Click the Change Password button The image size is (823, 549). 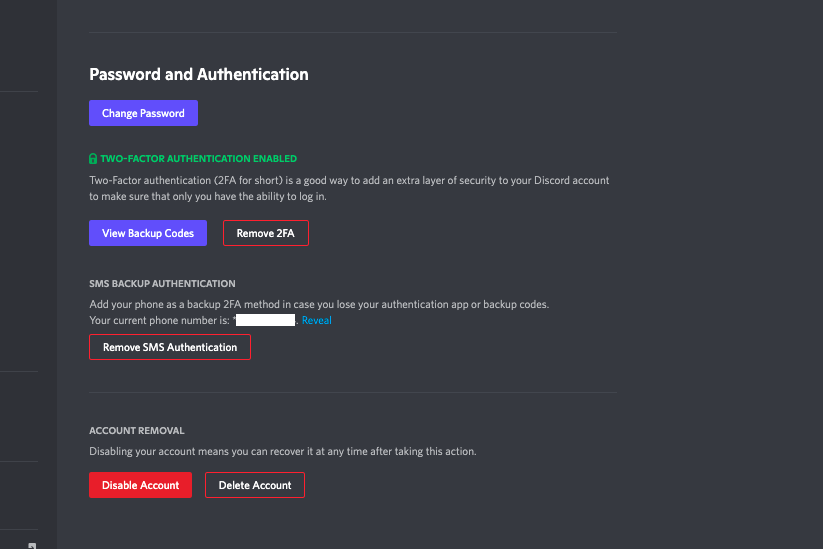coord(143,113)
